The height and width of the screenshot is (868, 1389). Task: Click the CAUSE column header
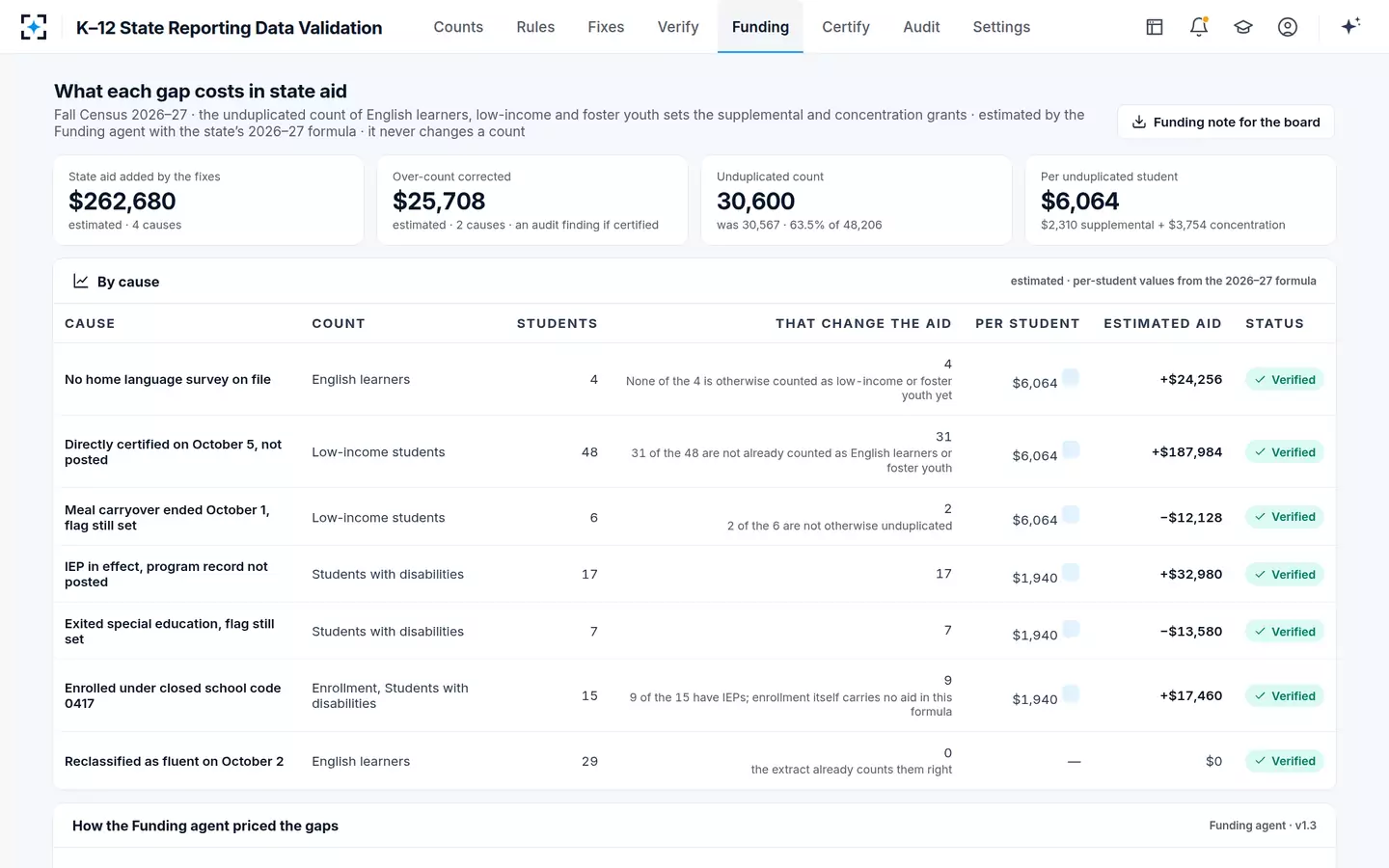90,323
